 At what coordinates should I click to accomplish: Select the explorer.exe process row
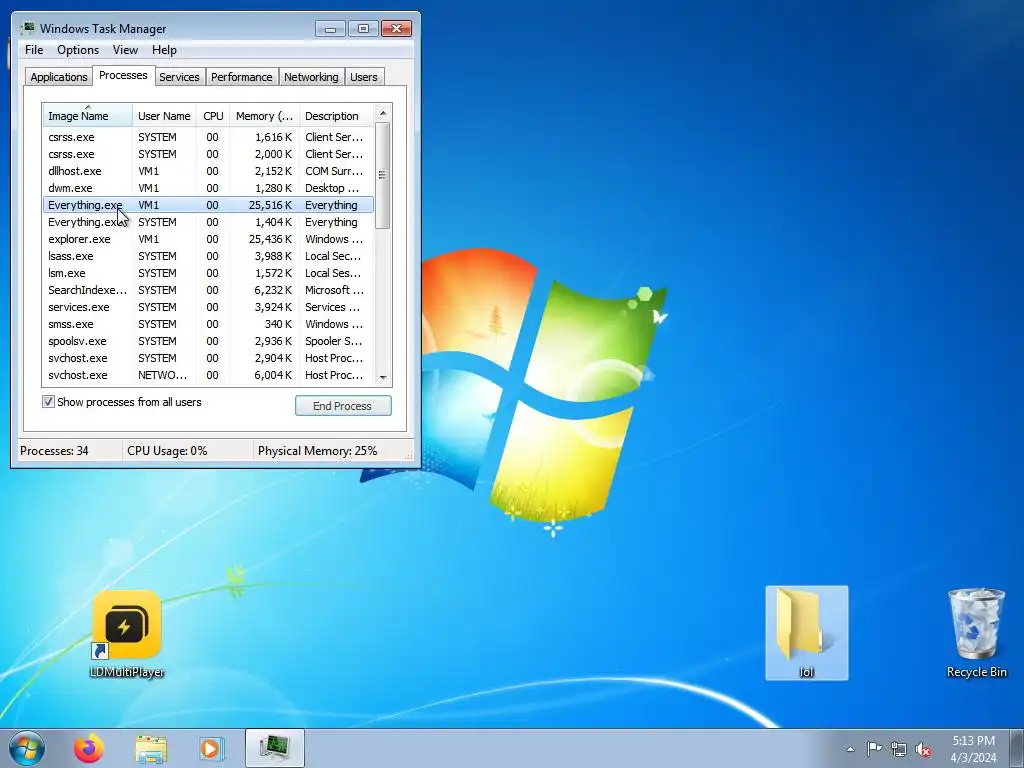[x=208, y=239]
